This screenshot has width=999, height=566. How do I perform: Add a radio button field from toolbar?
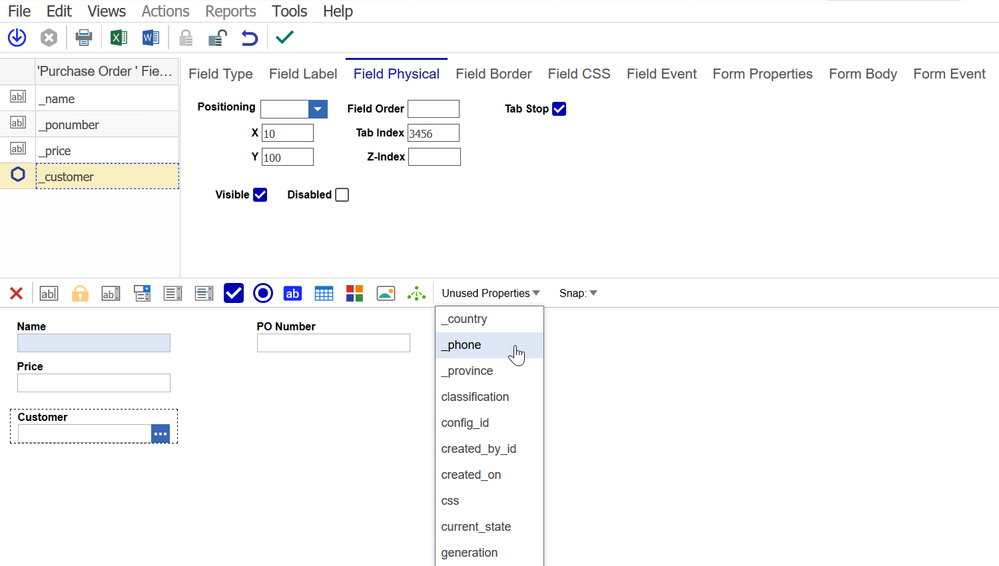tap(263, 293)
